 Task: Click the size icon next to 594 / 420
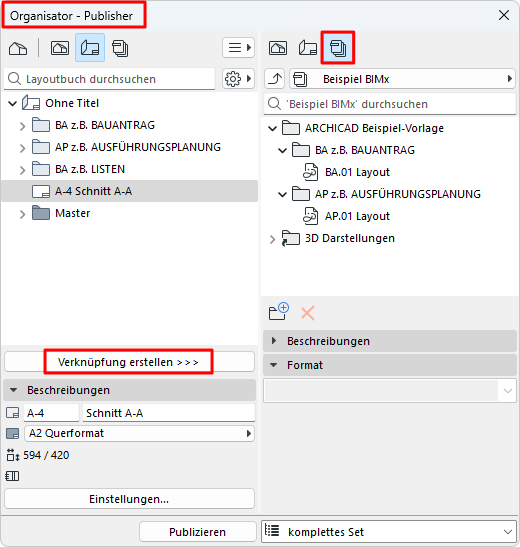pyautogui.click(x=13, y=455)
